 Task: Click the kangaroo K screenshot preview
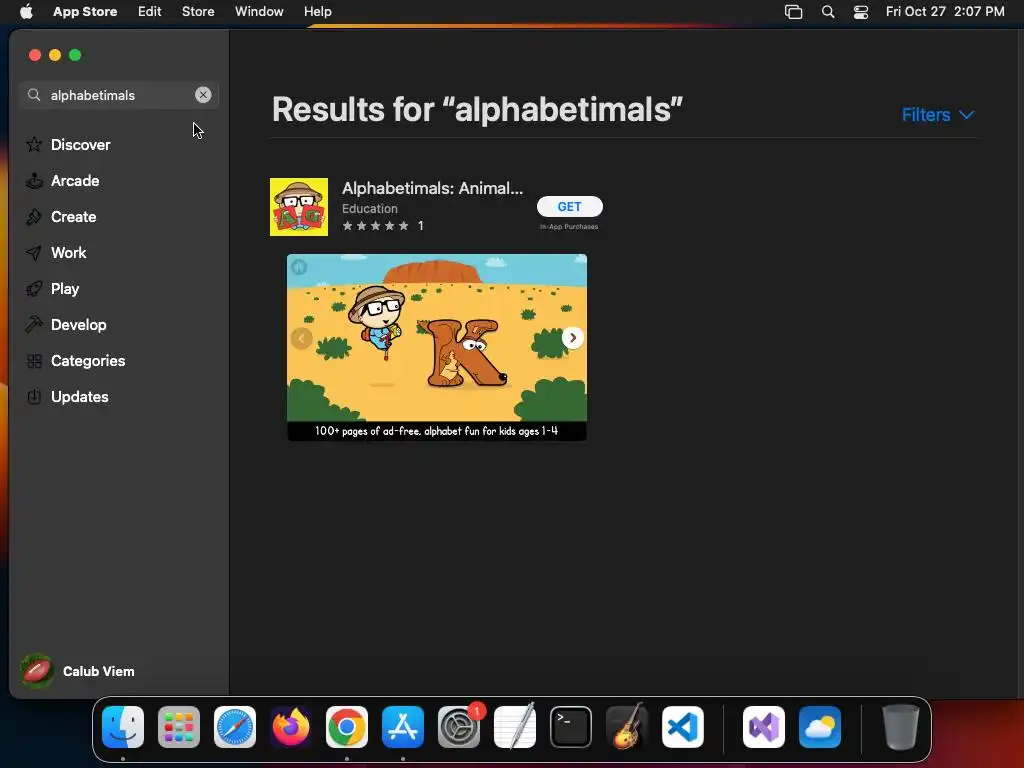pyautogui.click(x=437, y=347)
